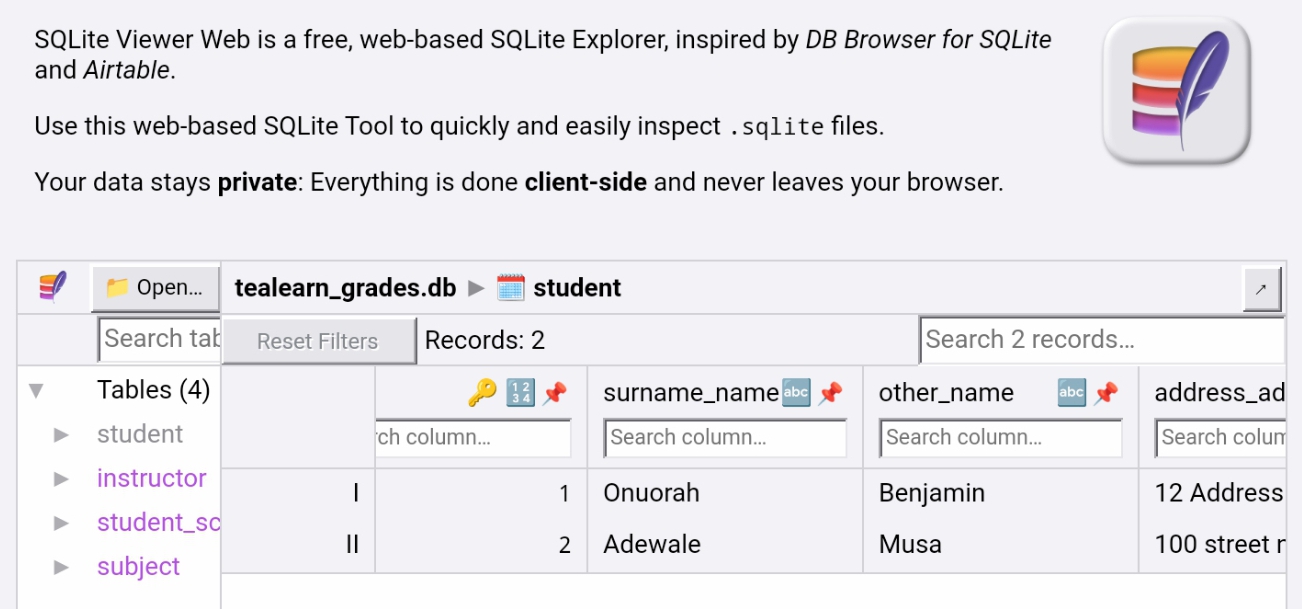This screenshot has height=609, width=1302.
Task: Click the Adewale surname cell
Action: tap(725, 545)
